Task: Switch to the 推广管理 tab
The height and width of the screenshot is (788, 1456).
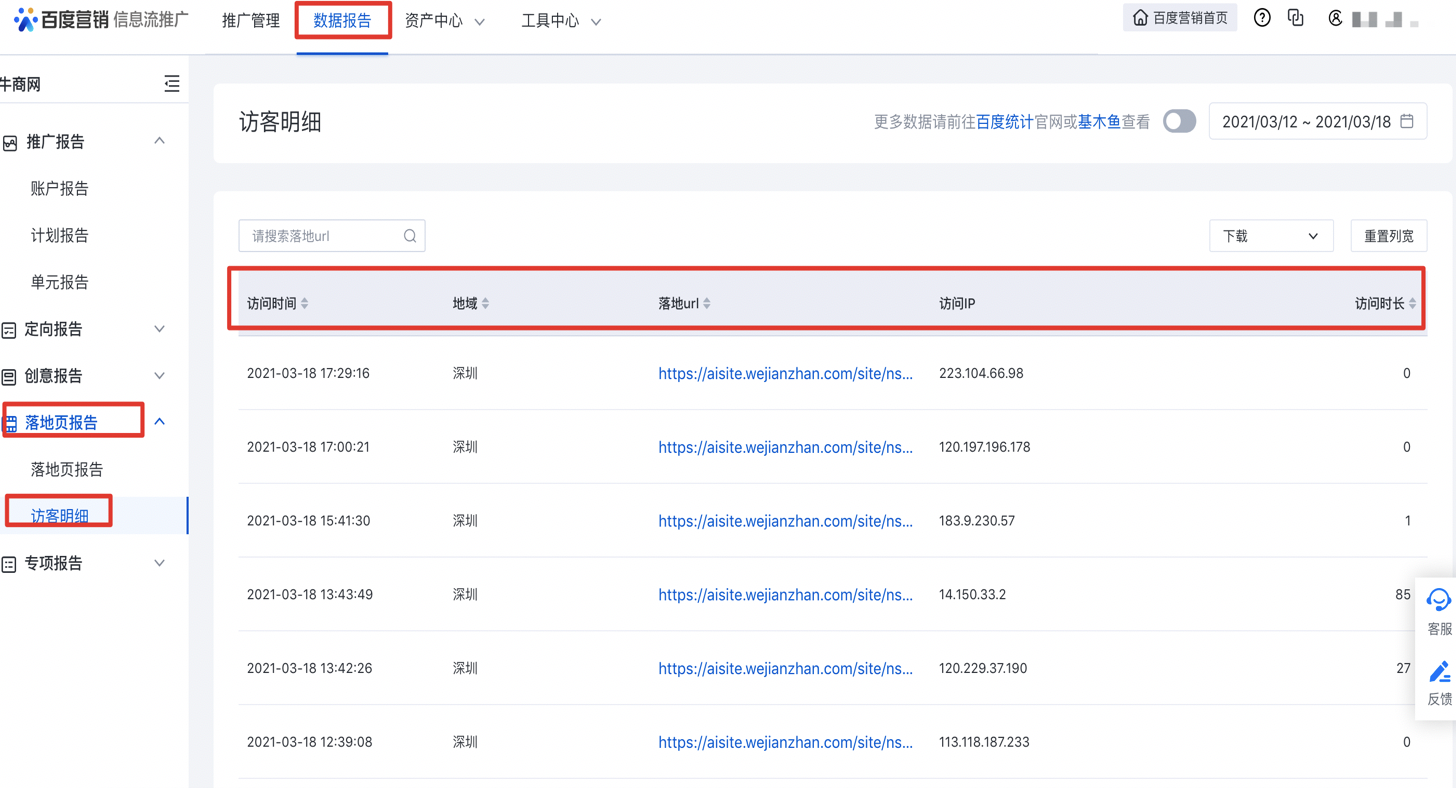Action: 250,21
